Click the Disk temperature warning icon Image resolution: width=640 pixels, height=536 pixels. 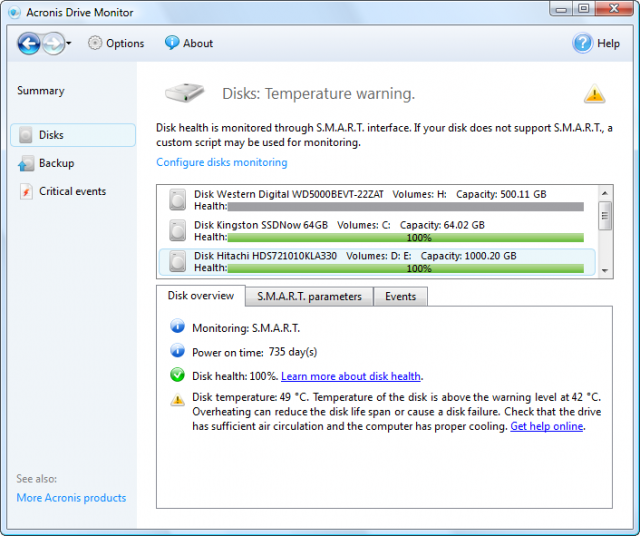point(178,399)
